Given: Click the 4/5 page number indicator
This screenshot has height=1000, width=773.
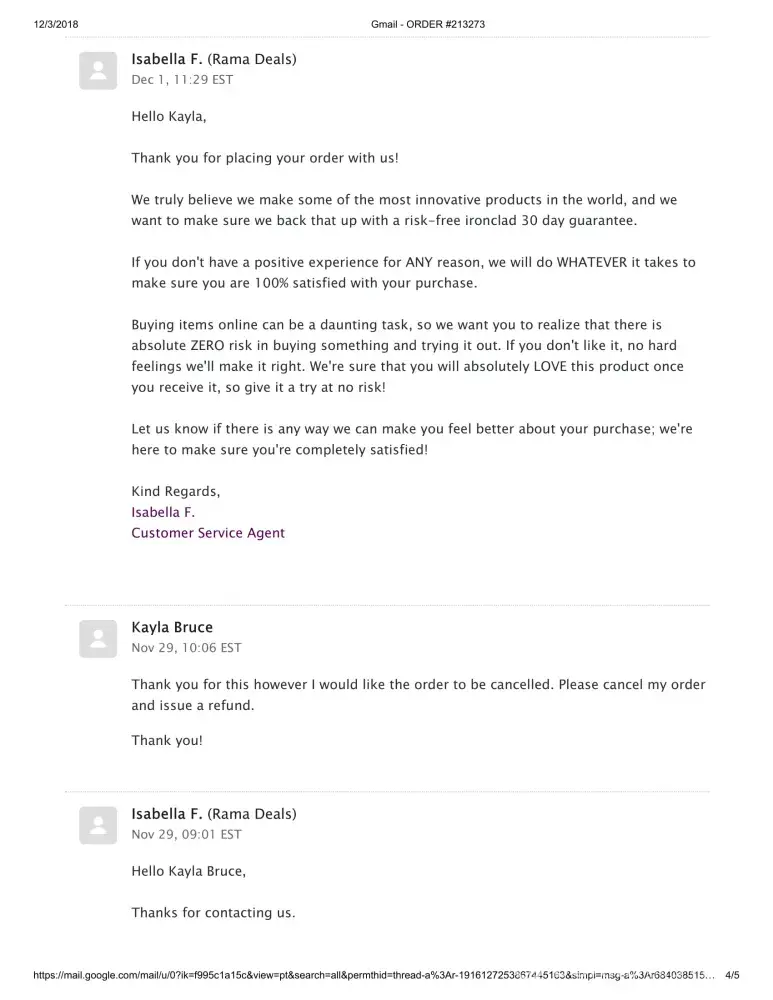Looking at the screenshot, I should 731,975.
